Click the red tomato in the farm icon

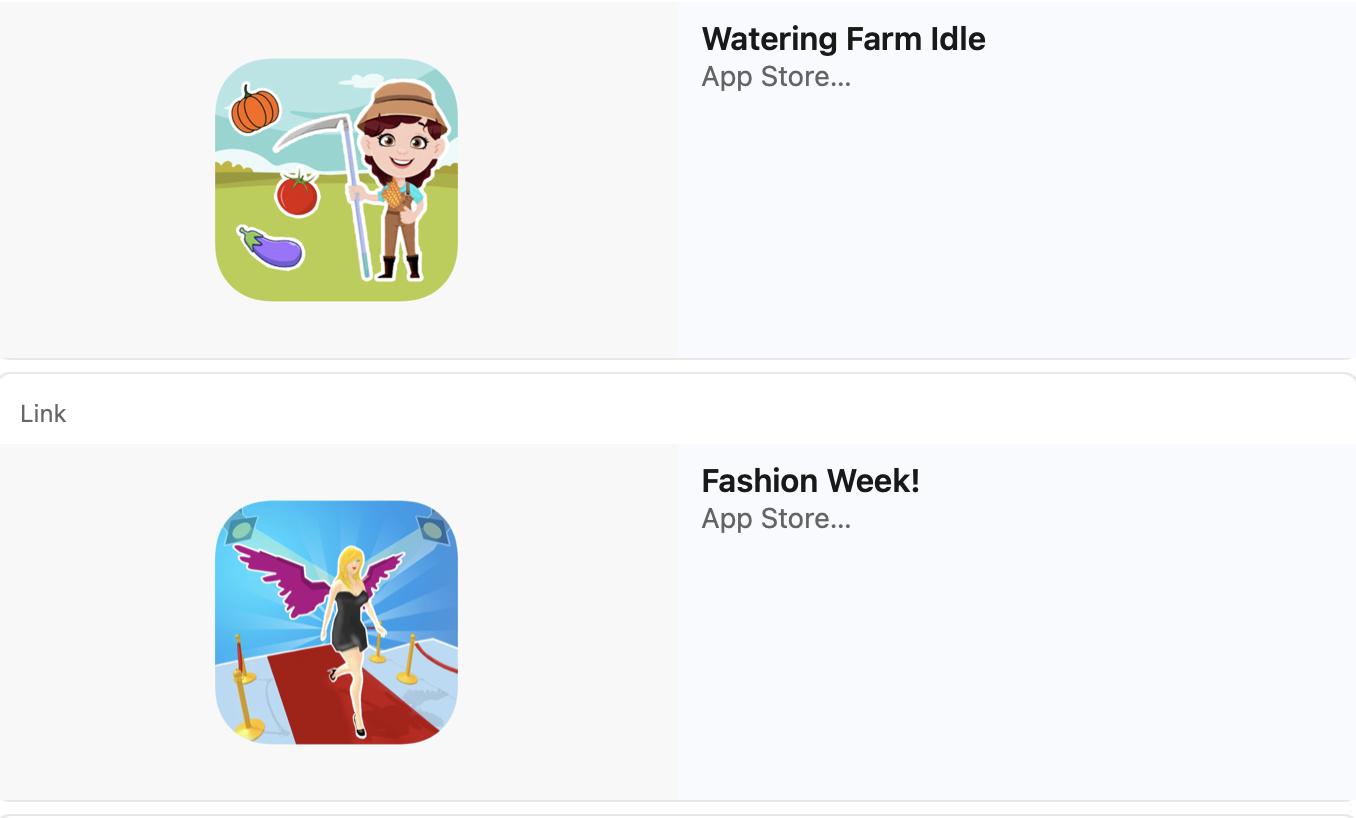pyautogui.click(x=297, y=193)
